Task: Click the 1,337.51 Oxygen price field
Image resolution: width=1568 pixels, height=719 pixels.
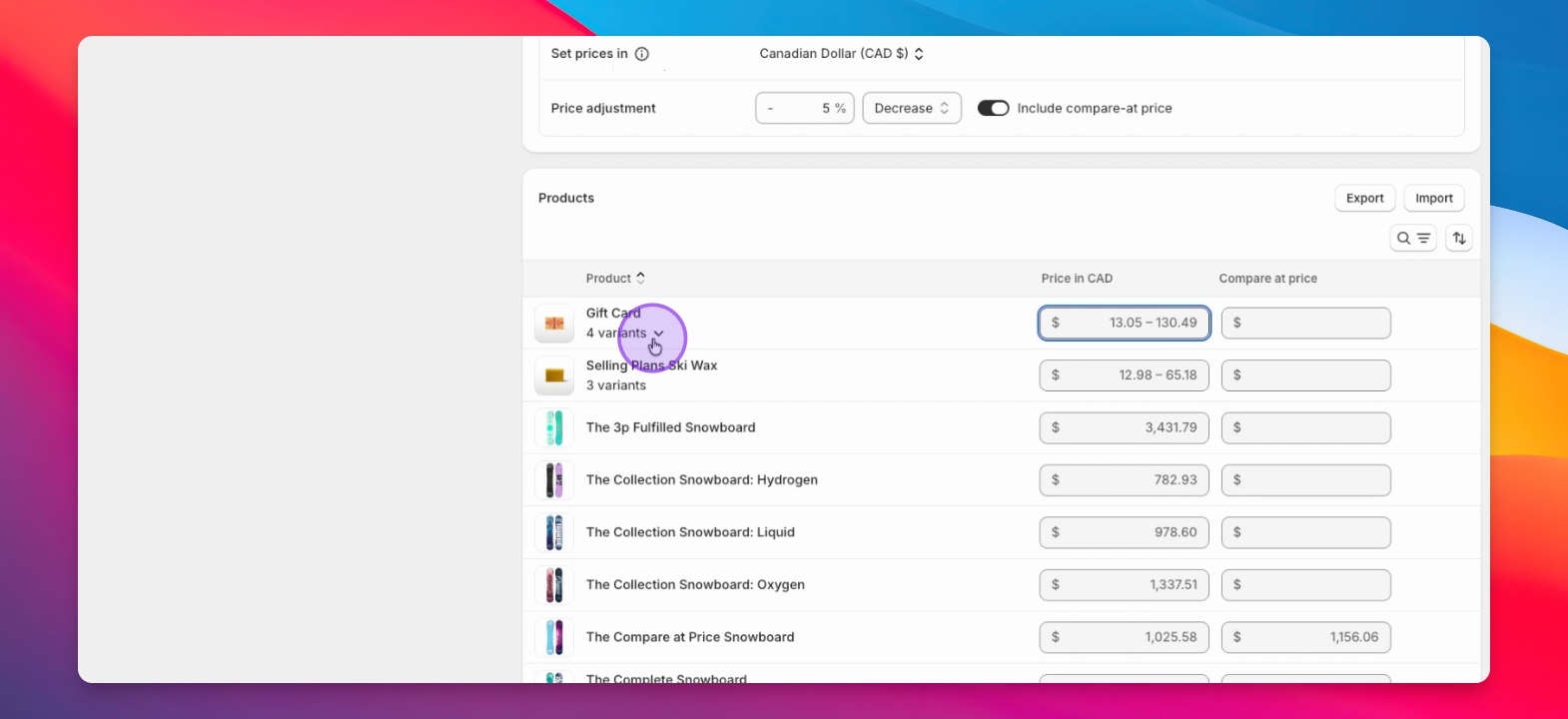Action: click(1125, 585)
